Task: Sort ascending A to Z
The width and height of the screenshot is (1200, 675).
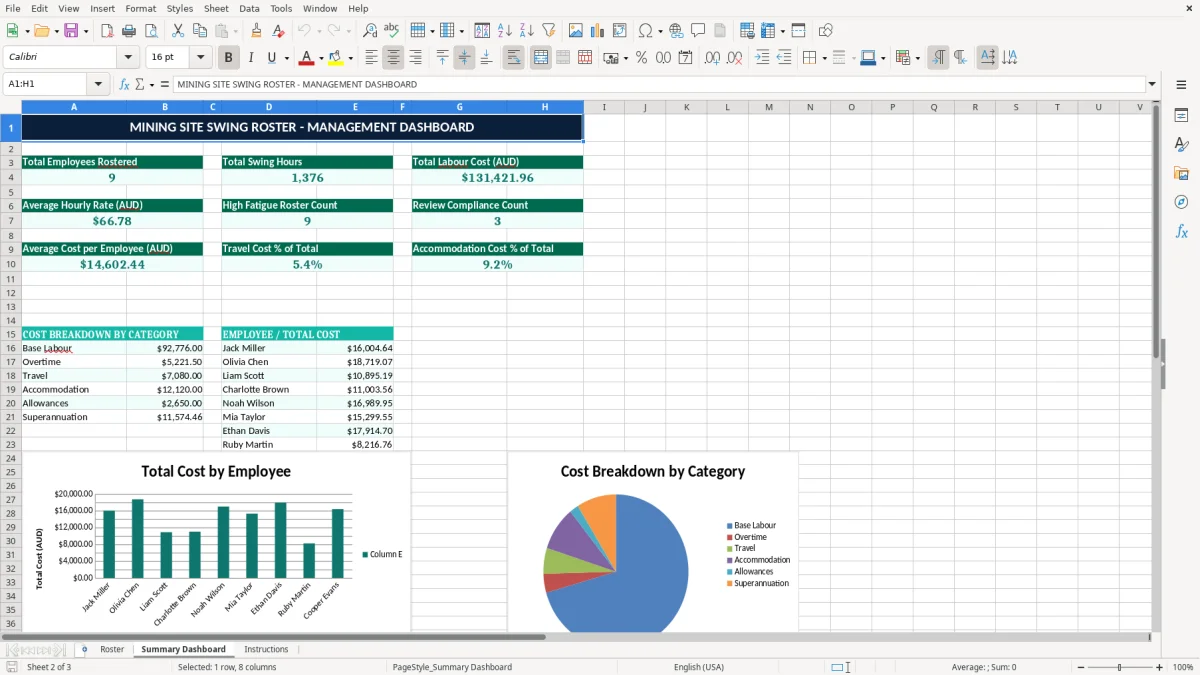Action: pyautogui.click(x=504, y=31)
